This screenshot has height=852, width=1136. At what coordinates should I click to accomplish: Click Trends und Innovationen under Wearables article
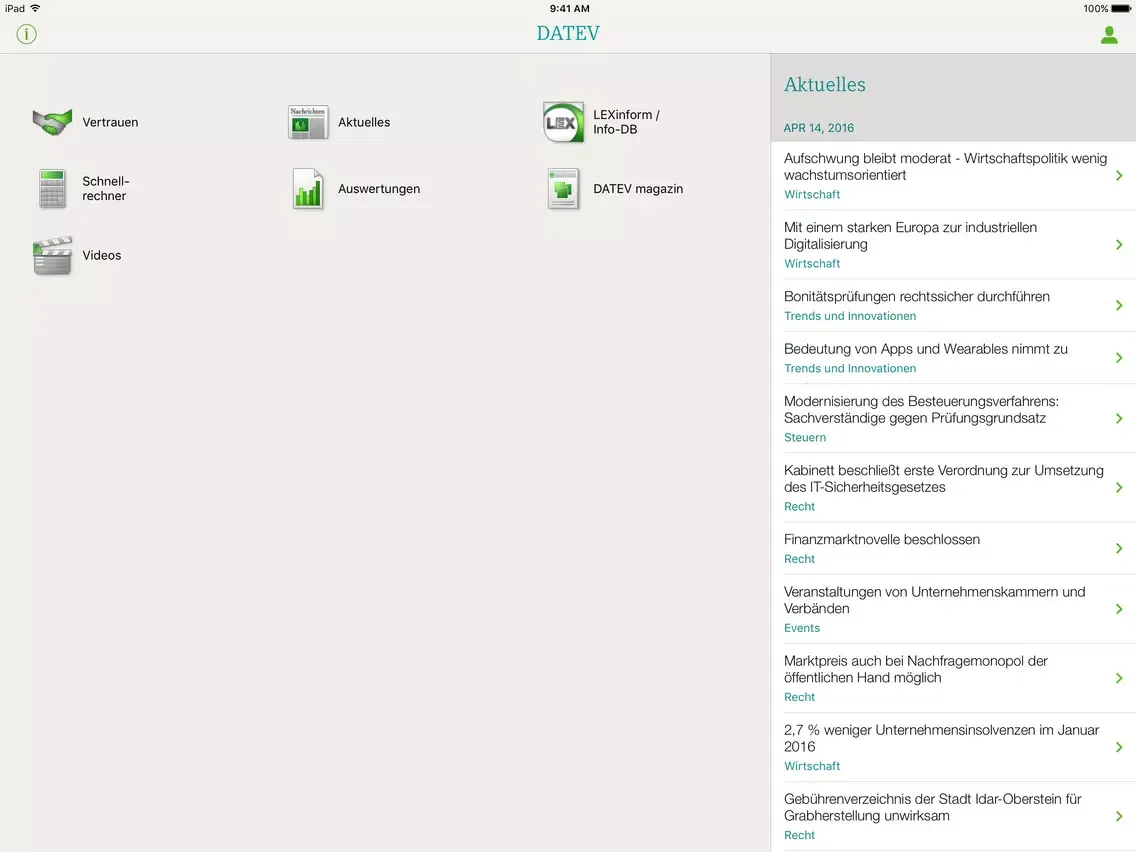(x=850, y=368)
